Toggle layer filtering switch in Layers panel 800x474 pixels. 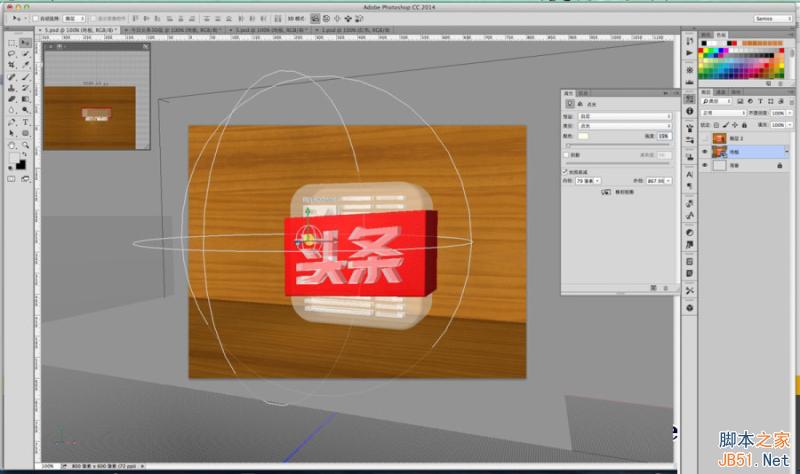[x=790, y=102]
